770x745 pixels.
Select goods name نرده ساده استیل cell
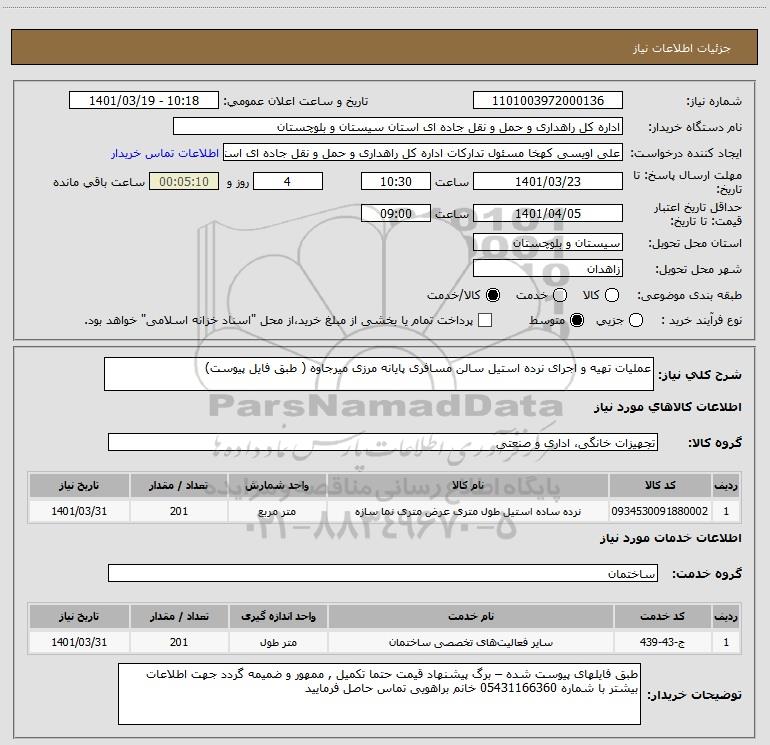coord(468,511)
